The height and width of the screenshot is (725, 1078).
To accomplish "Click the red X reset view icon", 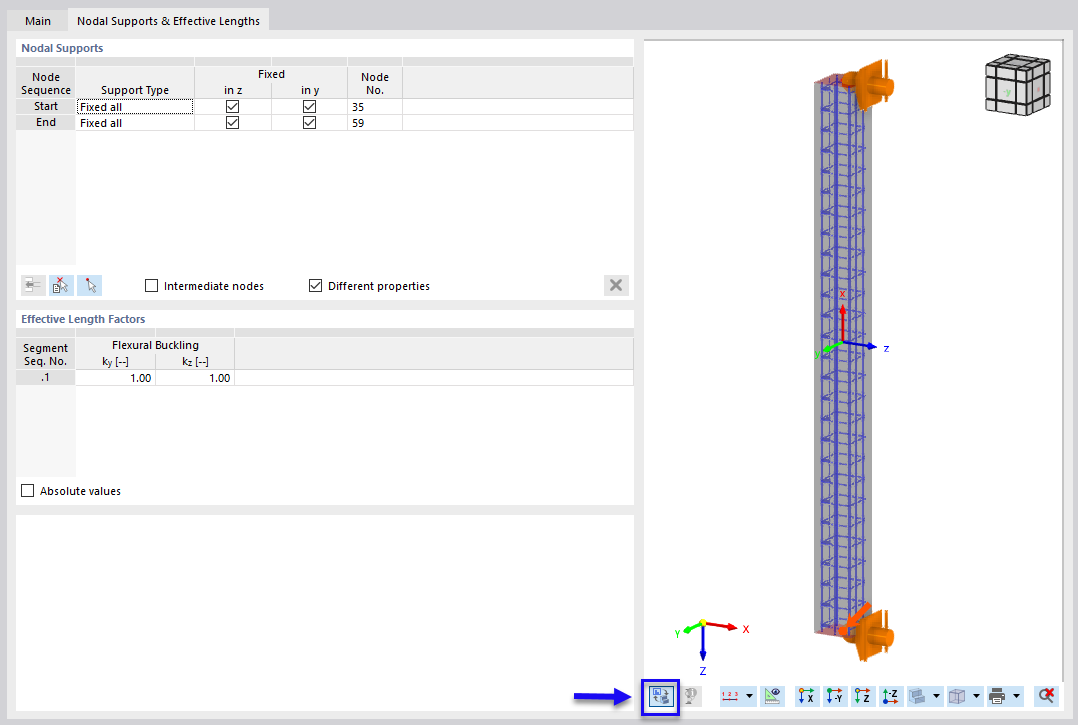I will [1046, 696].
